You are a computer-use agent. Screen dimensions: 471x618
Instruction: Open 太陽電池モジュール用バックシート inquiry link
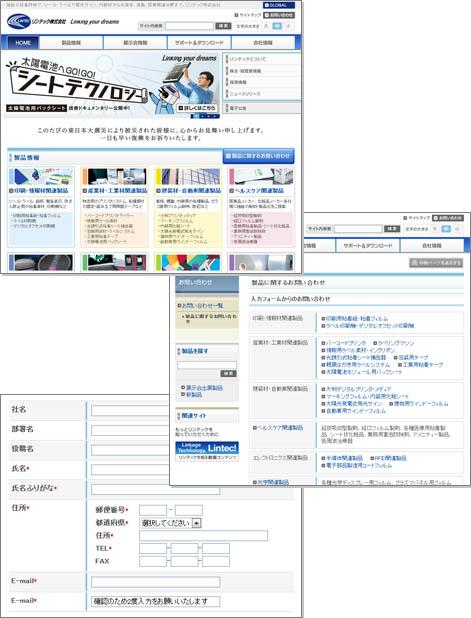pos(361,372)
